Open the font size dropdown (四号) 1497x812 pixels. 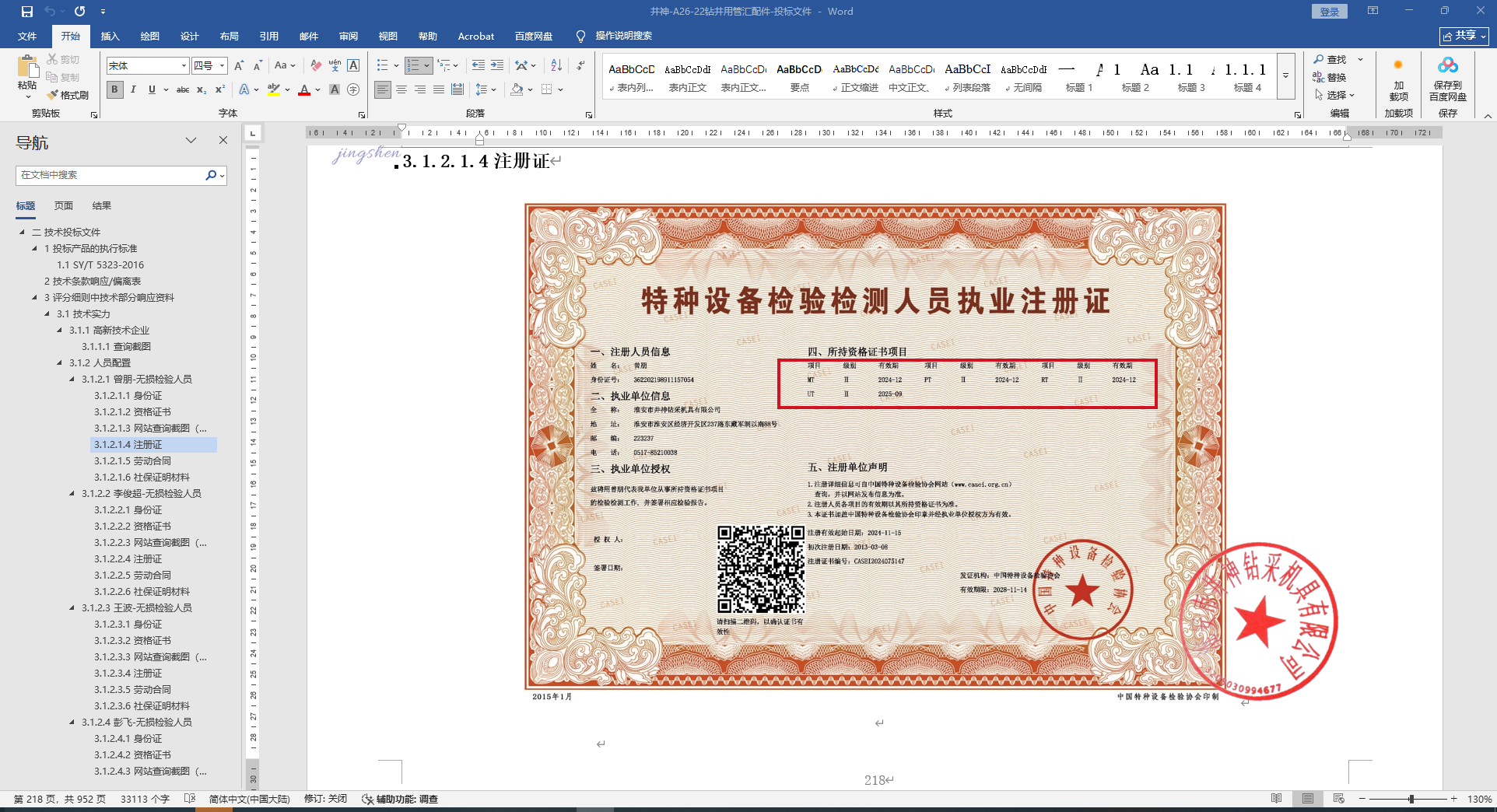[223, 66]
